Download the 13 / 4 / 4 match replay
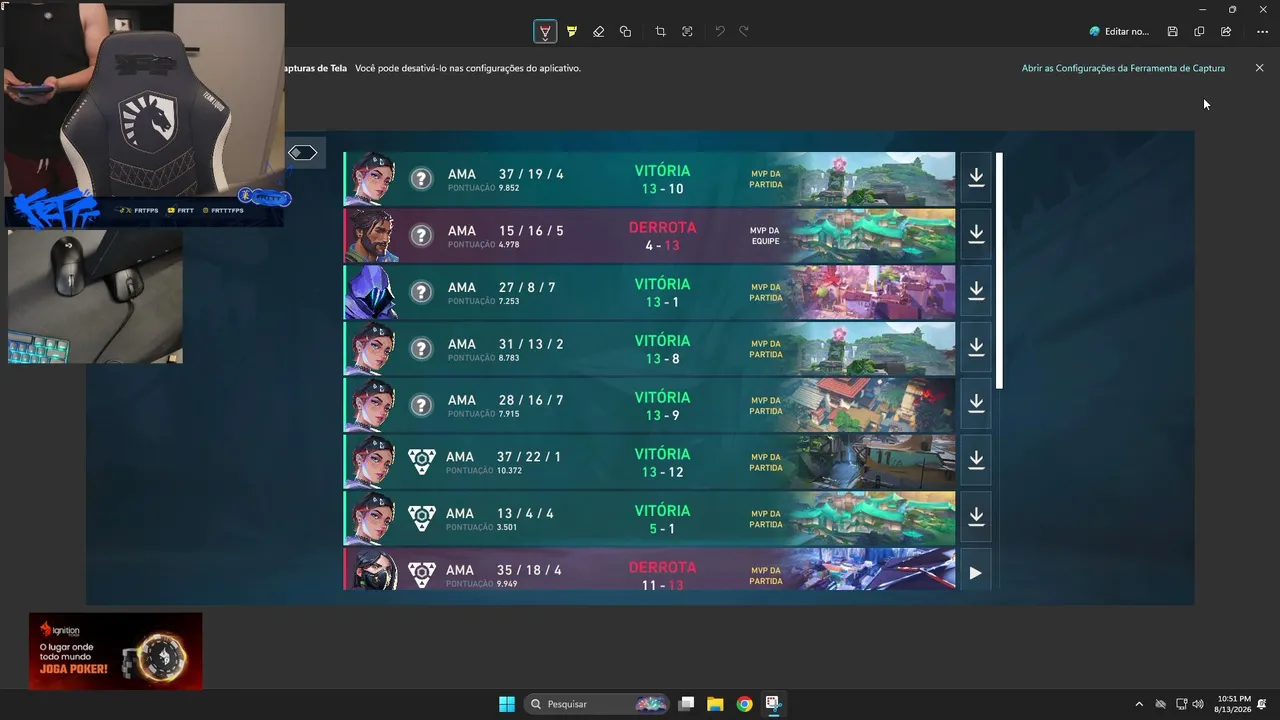Screen dimensions: 1280x720 coord(976,517)
